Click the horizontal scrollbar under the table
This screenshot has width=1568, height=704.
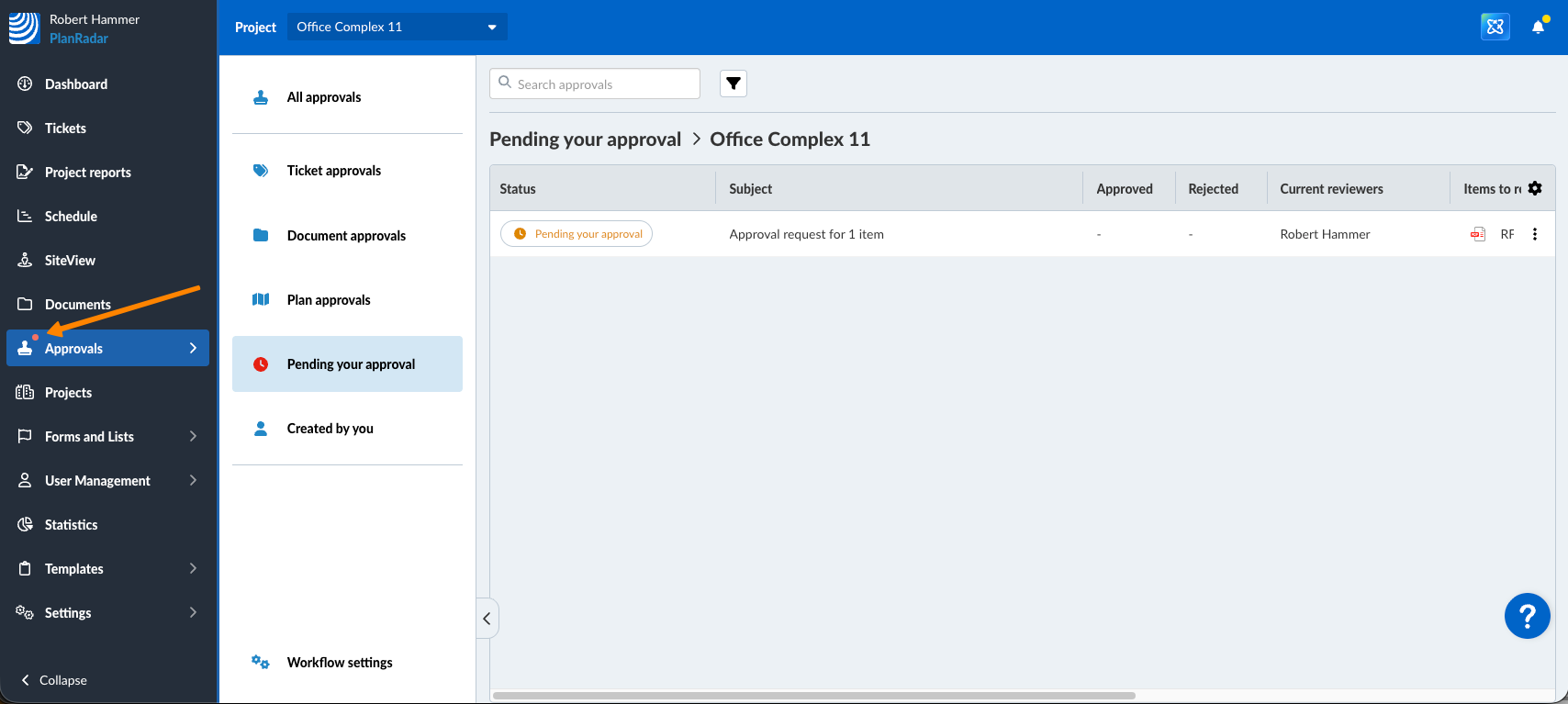point(813,696)
